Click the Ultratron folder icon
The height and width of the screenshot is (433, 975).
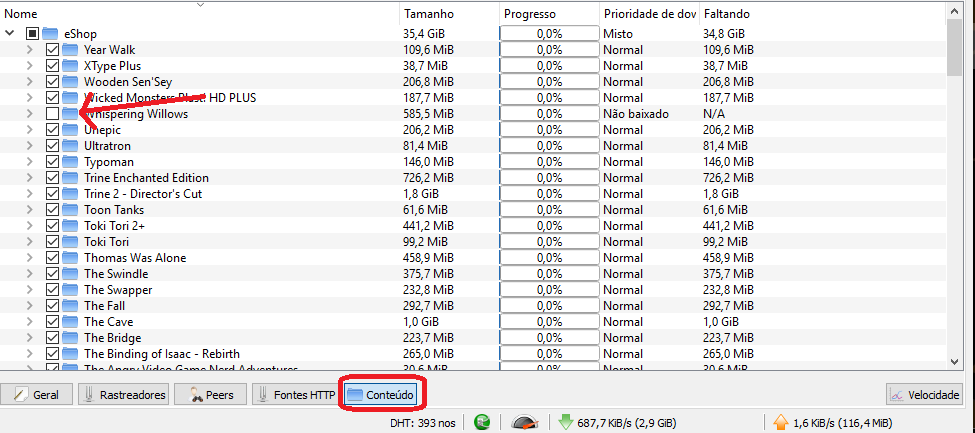[x=70, y=146]
